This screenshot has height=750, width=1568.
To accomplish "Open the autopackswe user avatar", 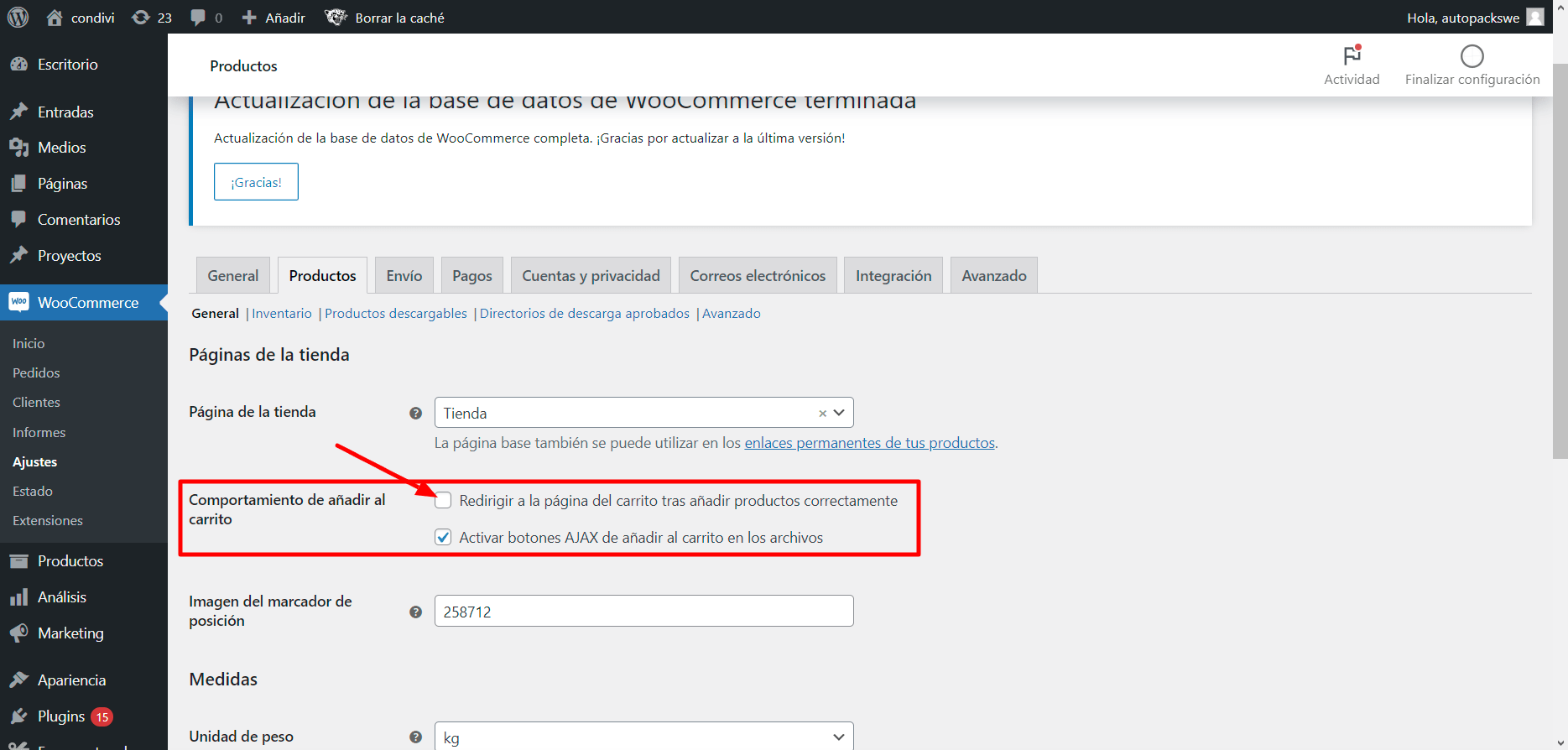I will click(1535, 18).
